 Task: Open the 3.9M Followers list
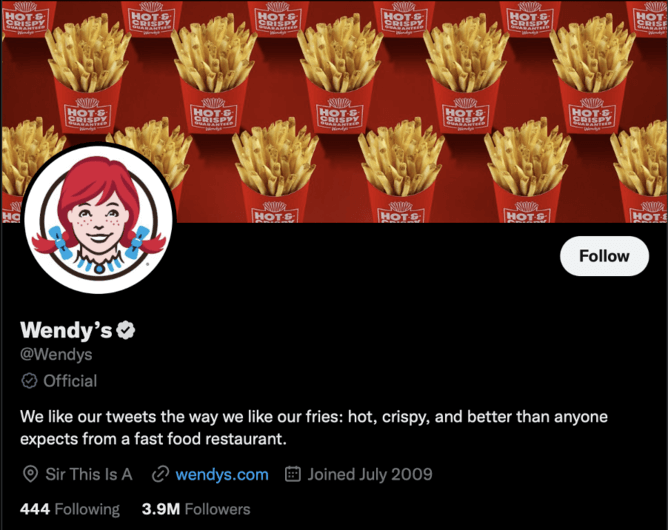[196, 509]
